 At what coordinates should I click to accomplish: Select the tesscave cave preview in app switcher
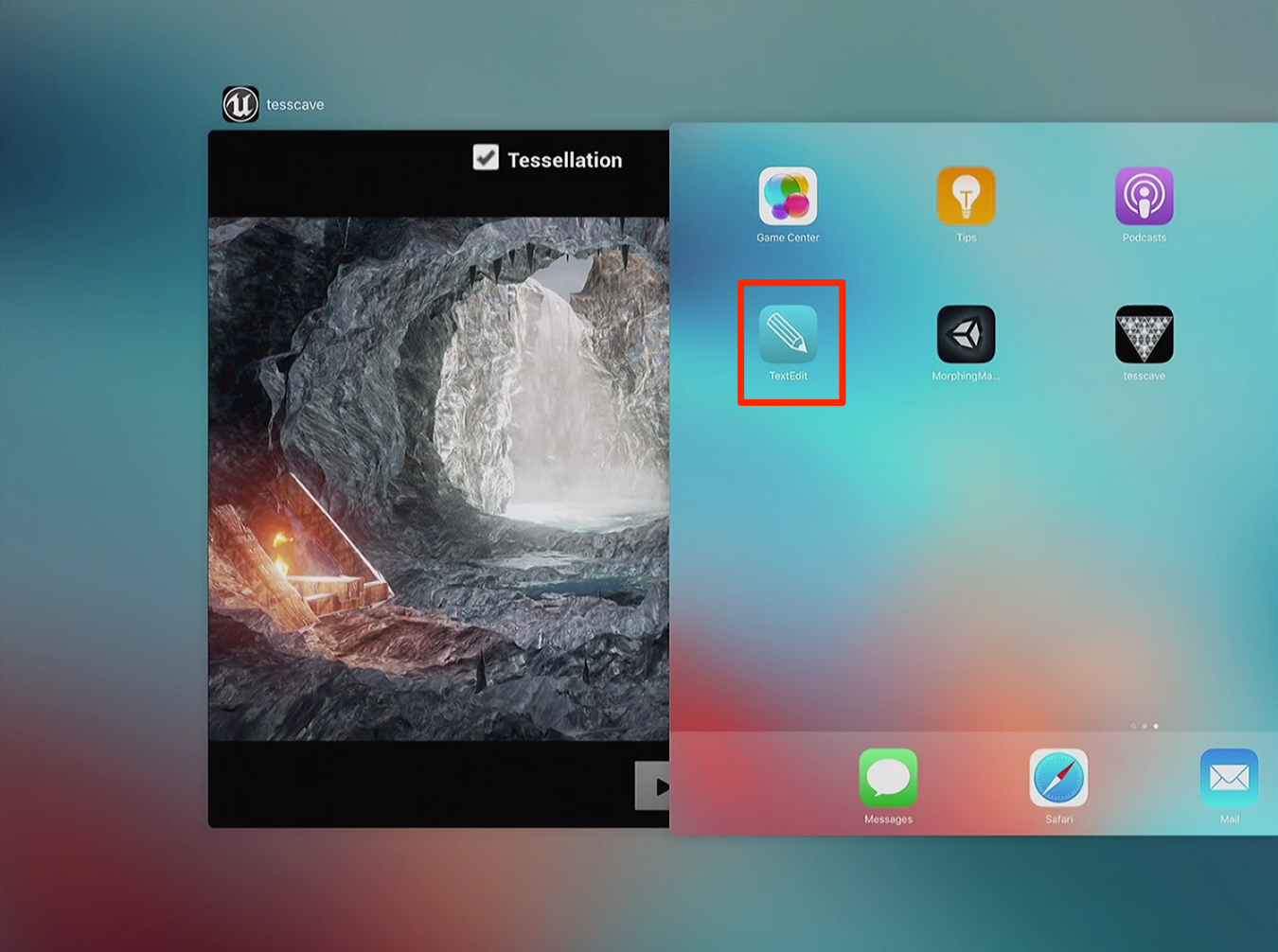pos(438,479)
